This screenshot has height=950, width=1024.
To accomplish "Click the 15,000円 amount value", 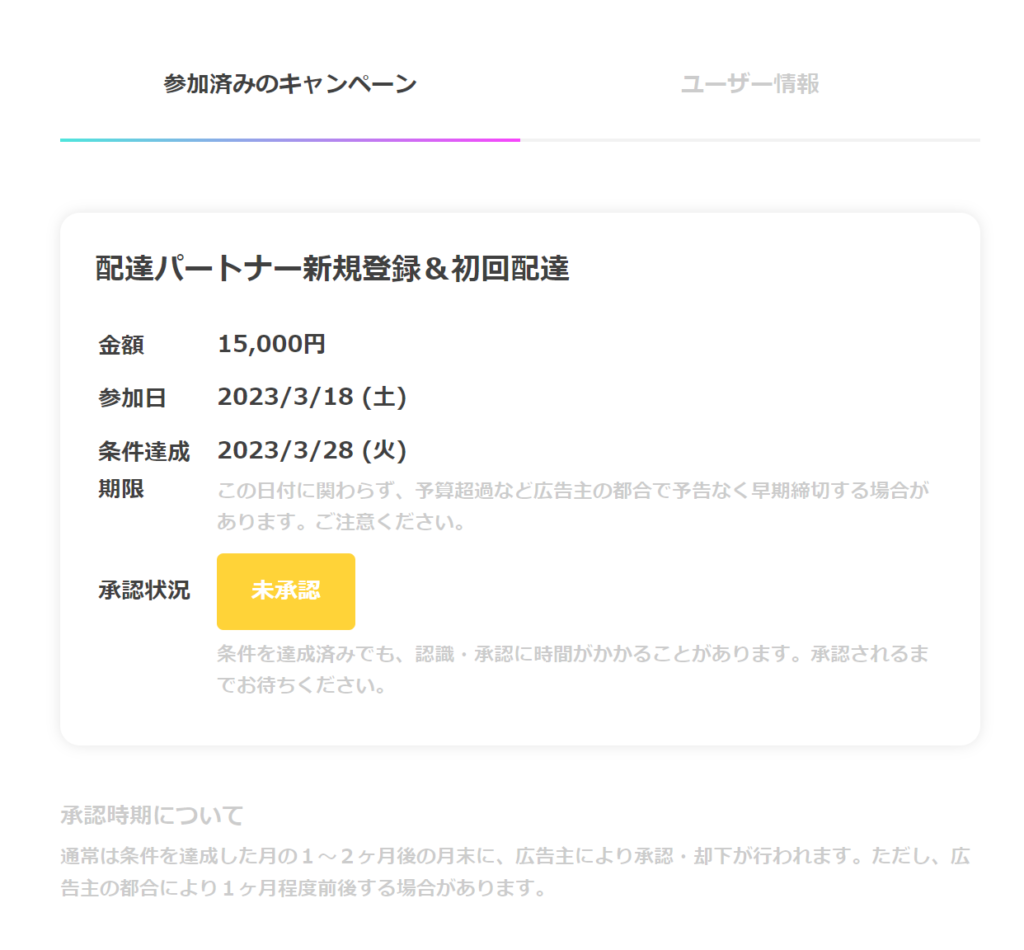I will [x=271, y=344].
